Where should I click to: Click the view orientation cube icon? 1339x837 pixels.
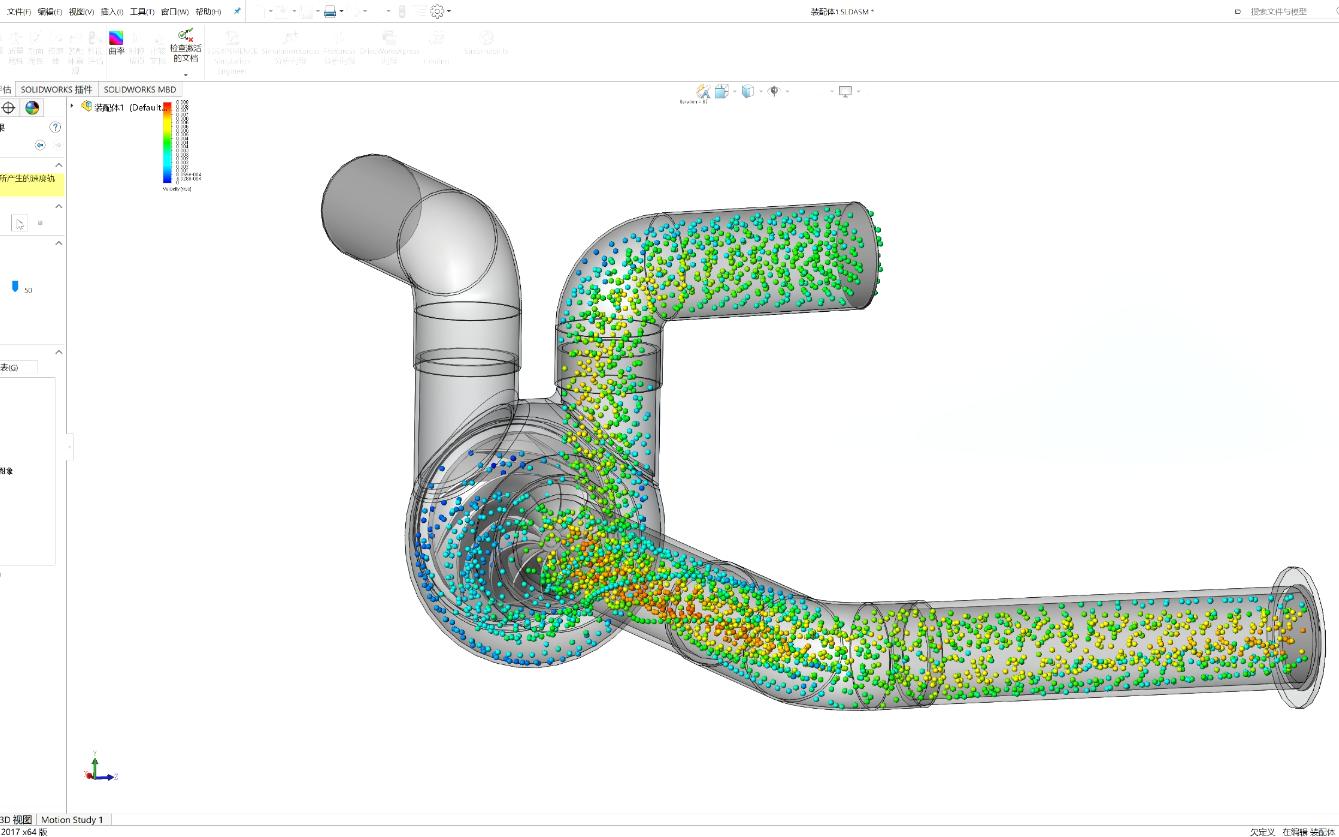point(747,91)
